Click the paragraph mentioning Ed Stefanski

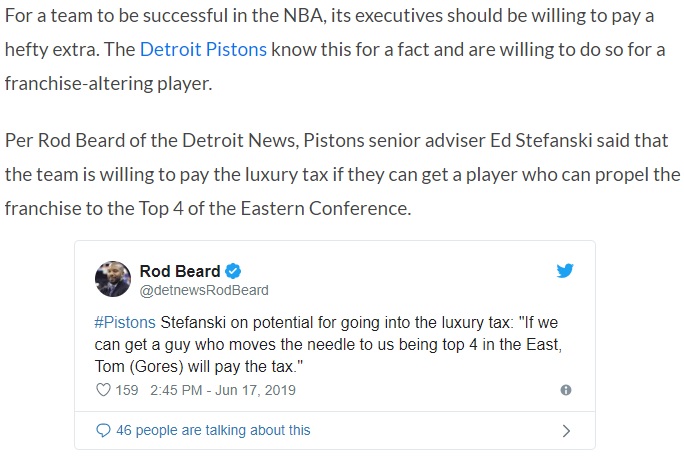tap(342, 174)
